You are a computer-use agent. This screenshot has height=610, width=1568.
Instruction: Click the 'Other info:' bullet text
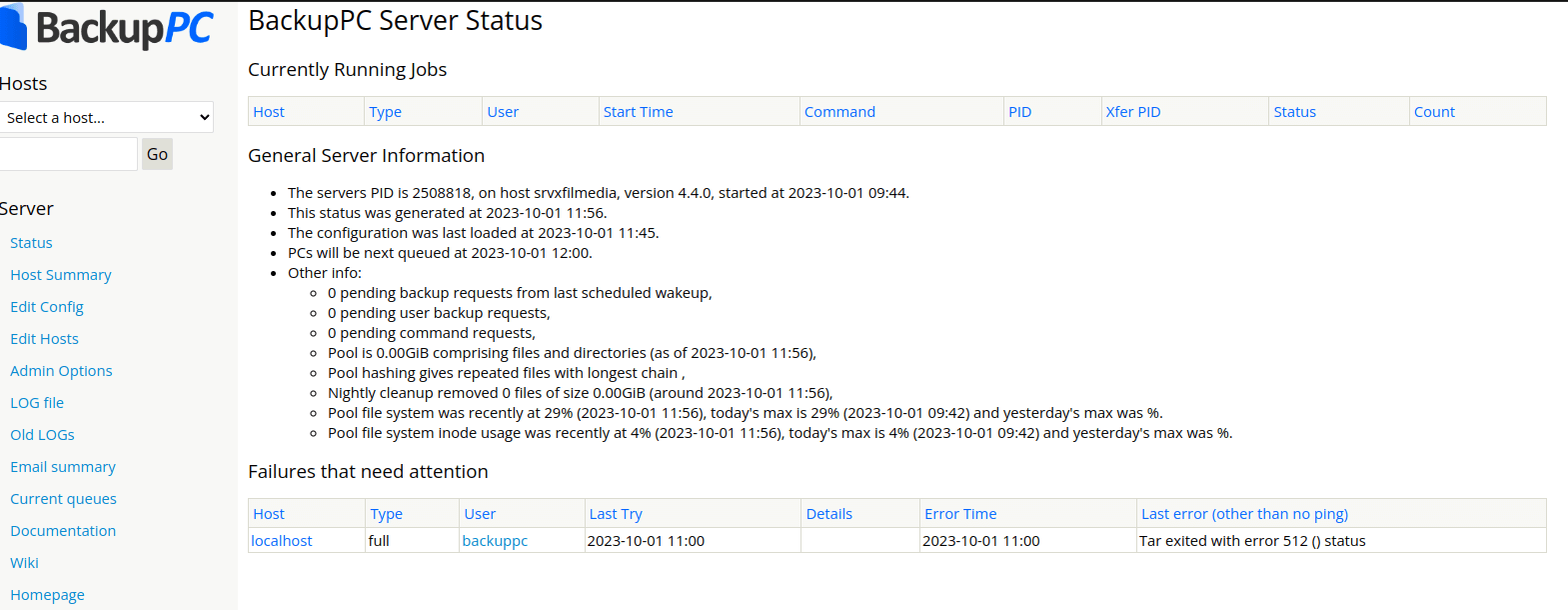325,273
